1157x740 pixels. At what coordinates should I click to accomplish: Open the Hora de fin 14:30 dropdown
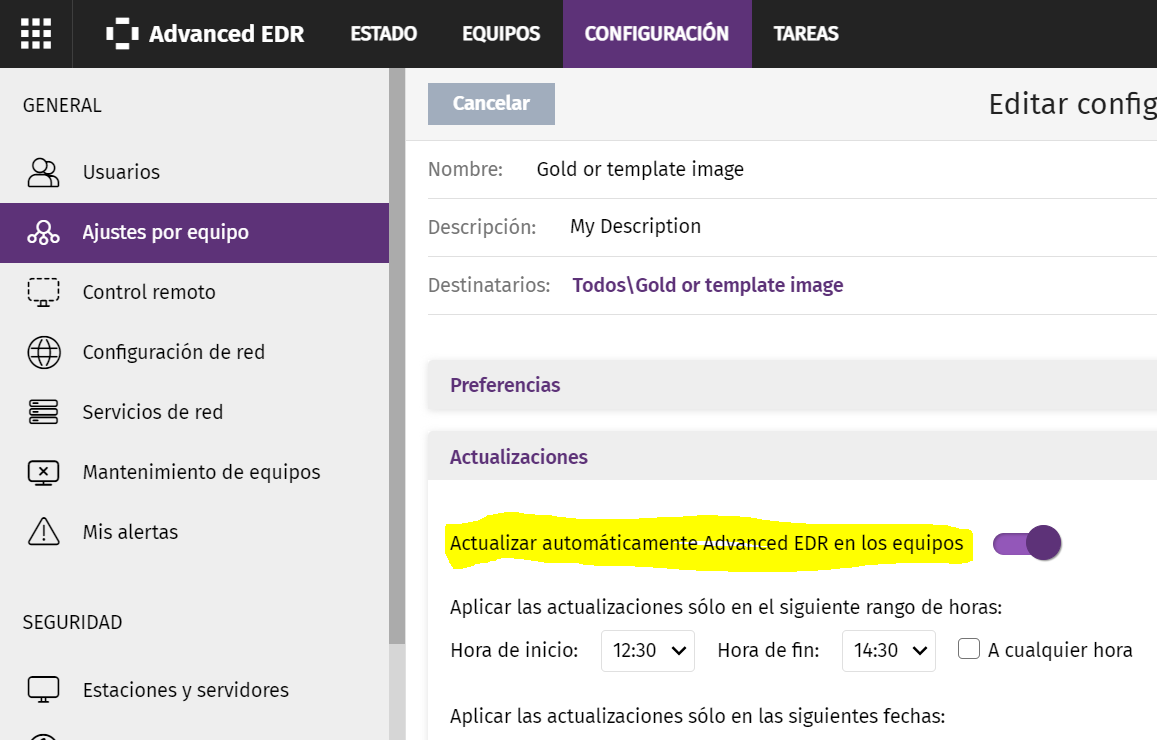tap(888, 651)
